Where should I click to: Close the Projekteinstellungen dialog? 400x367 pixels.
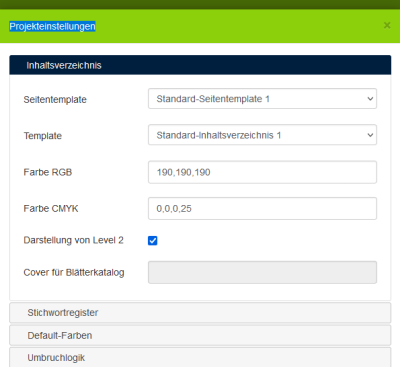387,25
